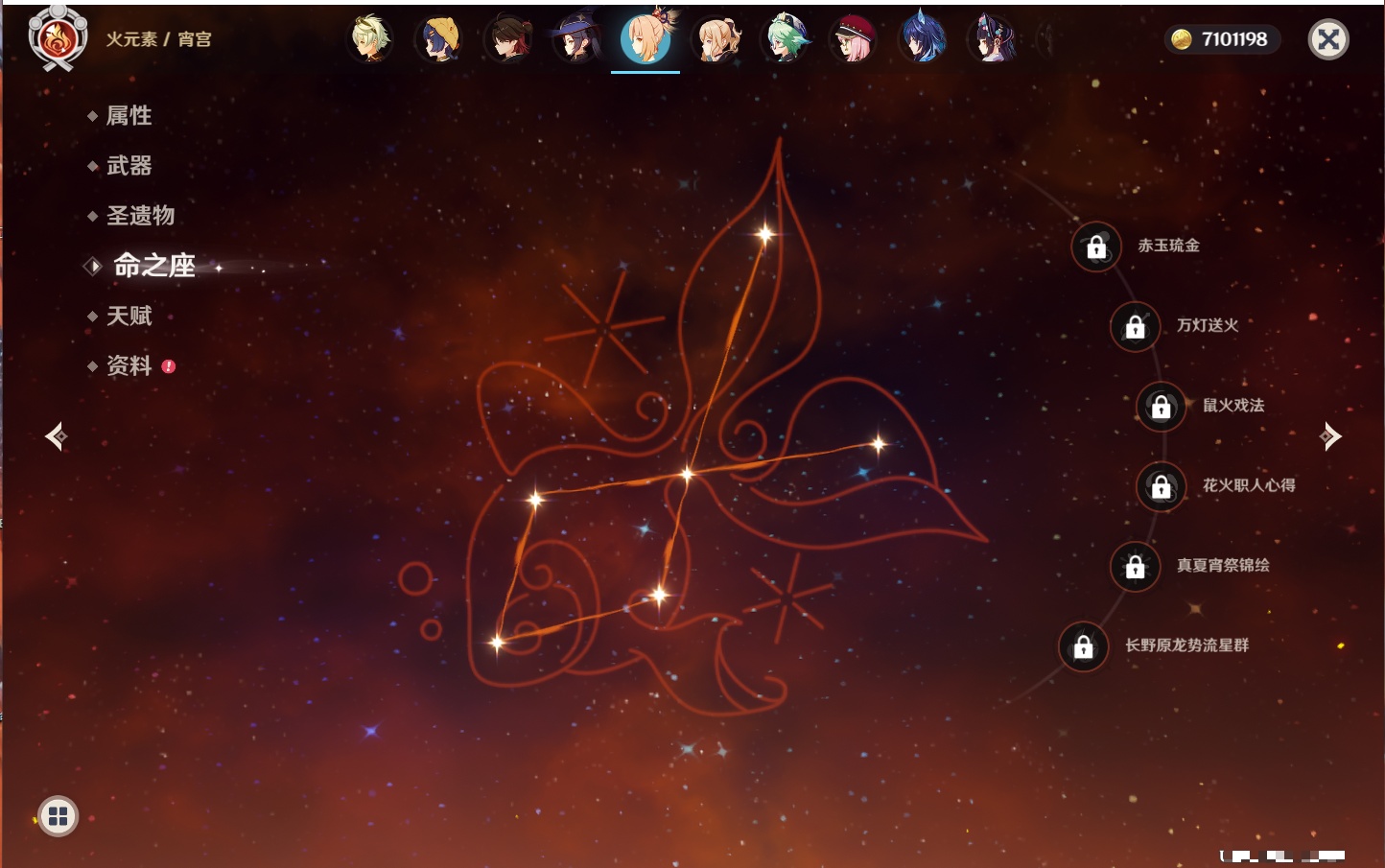The width and height of the screenshot is (1385, 868).
Task: Click the lock icon beside 鼠火戏法
Action: 1162,407
